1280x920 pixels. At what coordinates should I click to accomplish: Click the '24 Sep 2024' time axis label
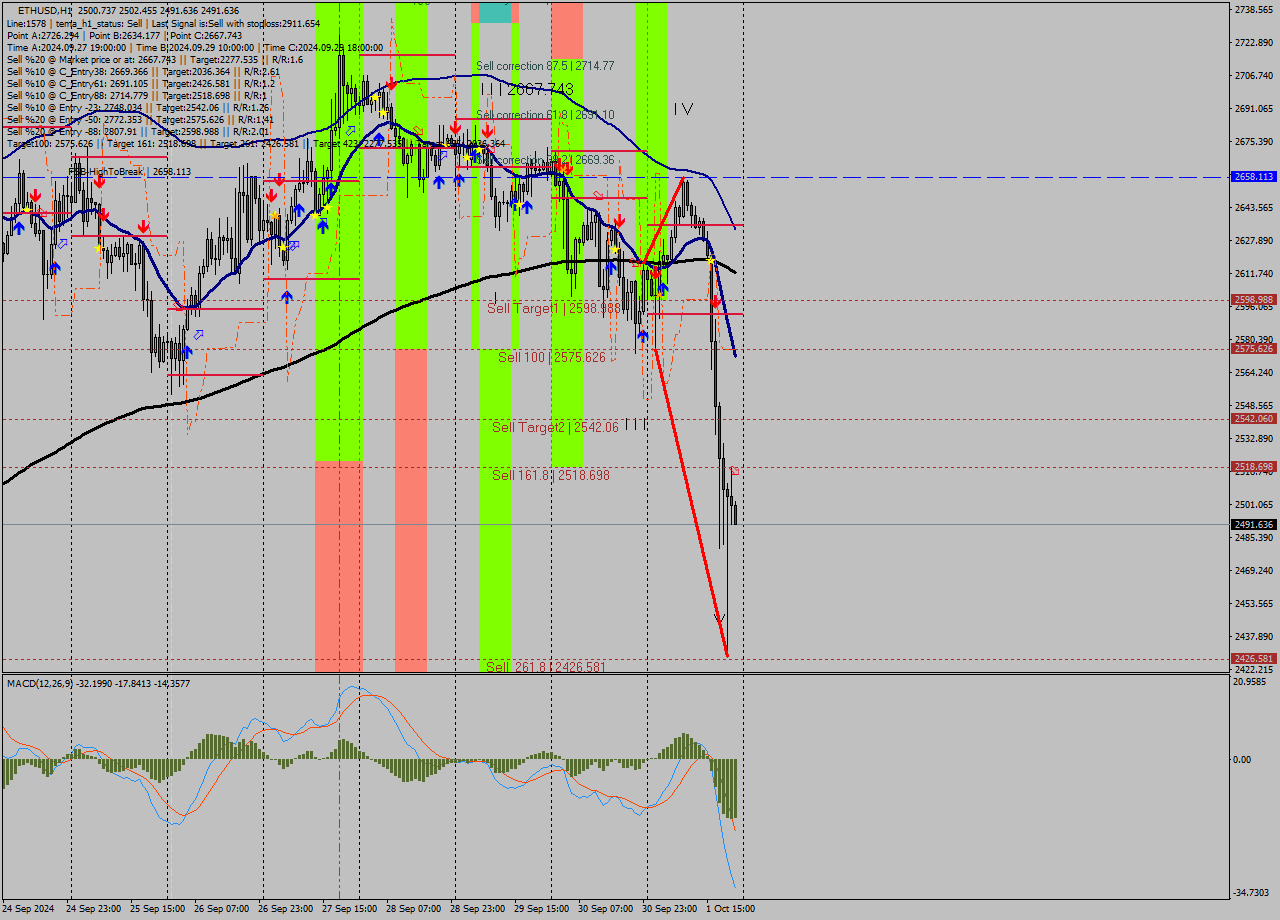[x=30, y=909]
